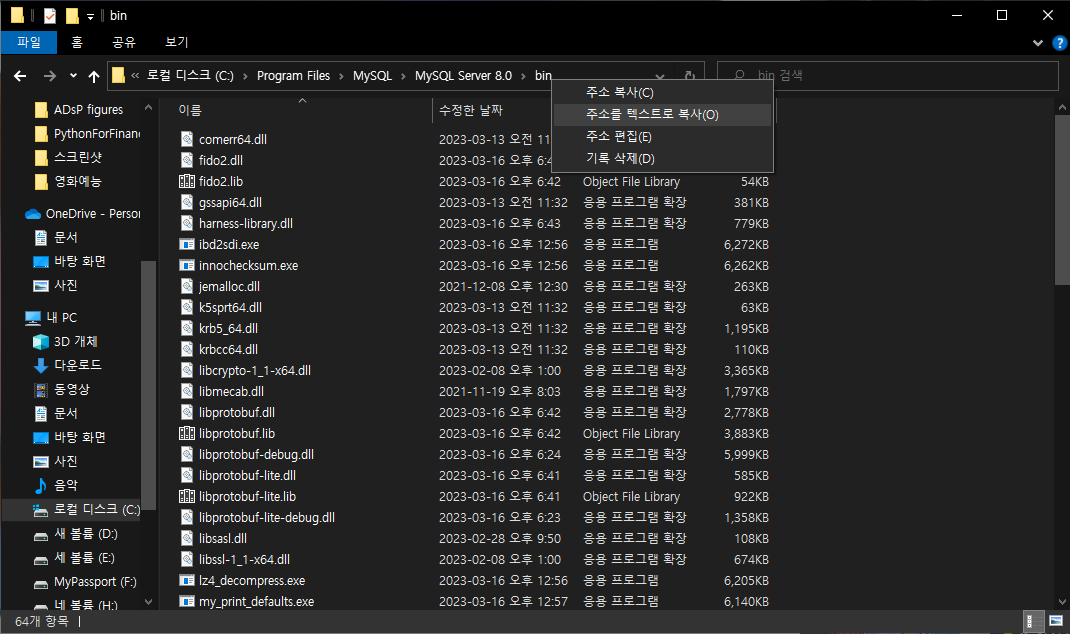Open the 음악 music icon
Screen dimensions: 1070x634
[x=41, y=485]
